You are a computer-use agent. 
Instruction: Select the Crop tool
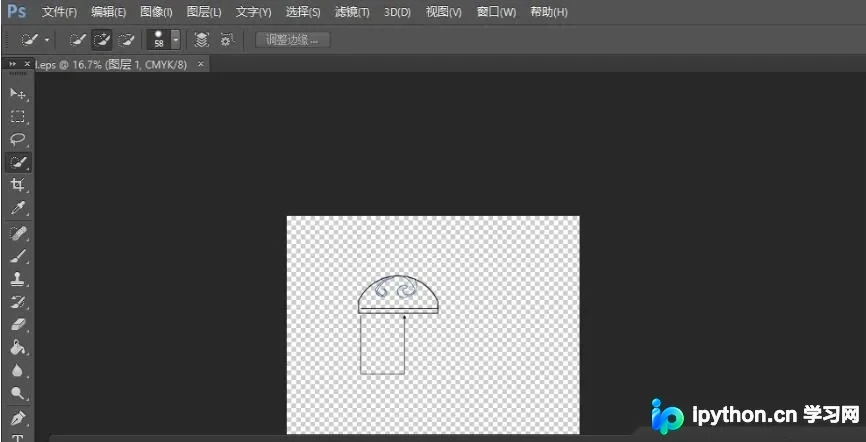pyautogui.click(x=18, y=185)
